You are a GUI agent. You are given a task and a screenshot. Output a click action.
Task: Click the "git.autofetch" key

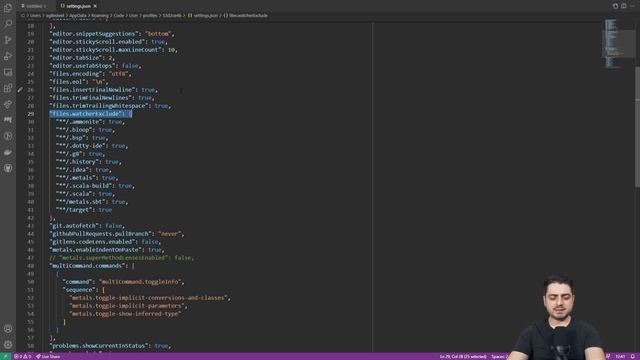[74, 226]
